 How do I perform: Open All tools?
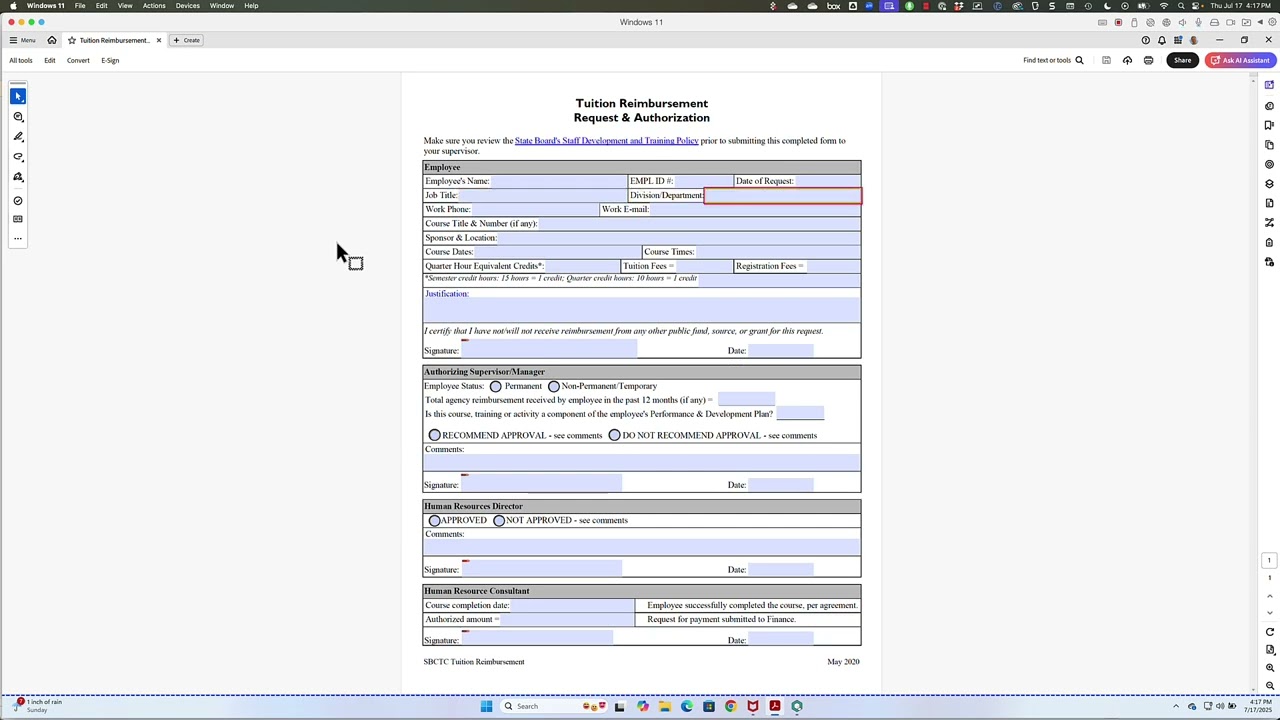[x=21, y=60]
